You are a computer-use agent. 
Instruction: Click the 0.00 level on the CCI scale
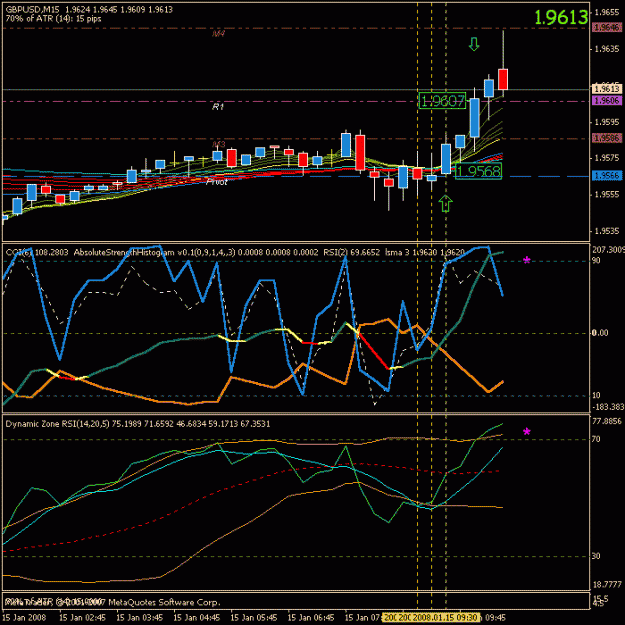(600, 333)
